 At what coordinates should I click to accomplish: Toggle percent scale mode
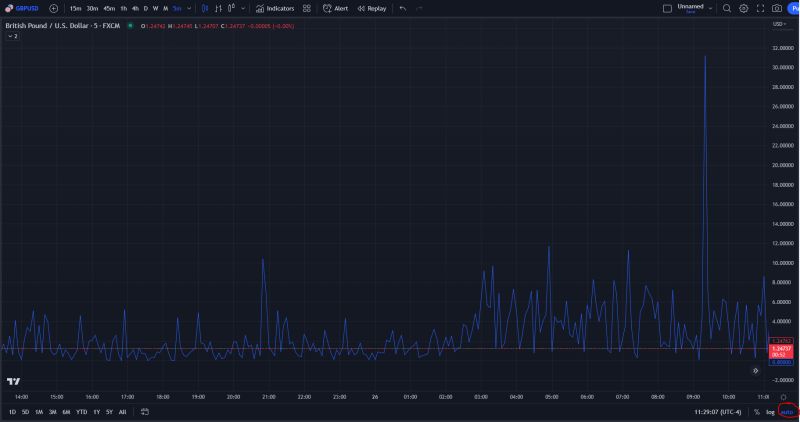757,412
